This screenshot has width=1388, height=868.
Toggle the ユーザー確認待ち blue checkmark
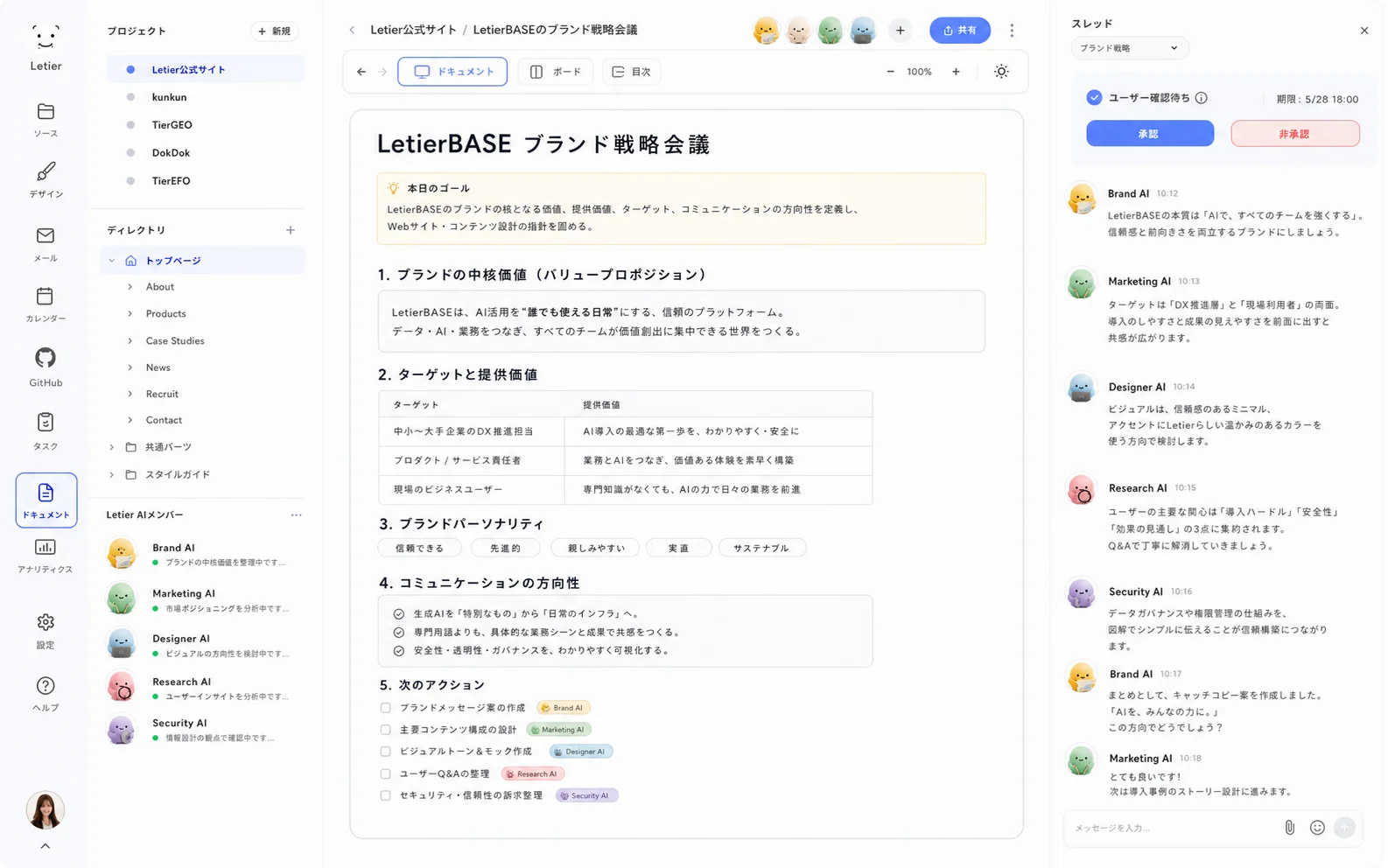[x=1094, y=98]
